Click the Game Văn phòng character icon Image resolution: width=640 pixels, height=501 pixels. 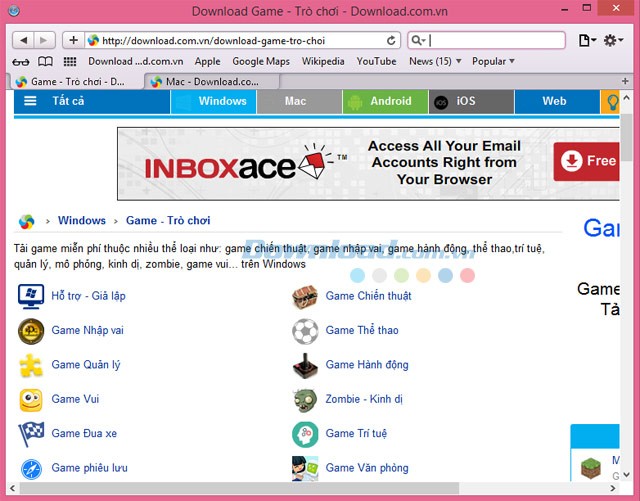pos(305,469)
